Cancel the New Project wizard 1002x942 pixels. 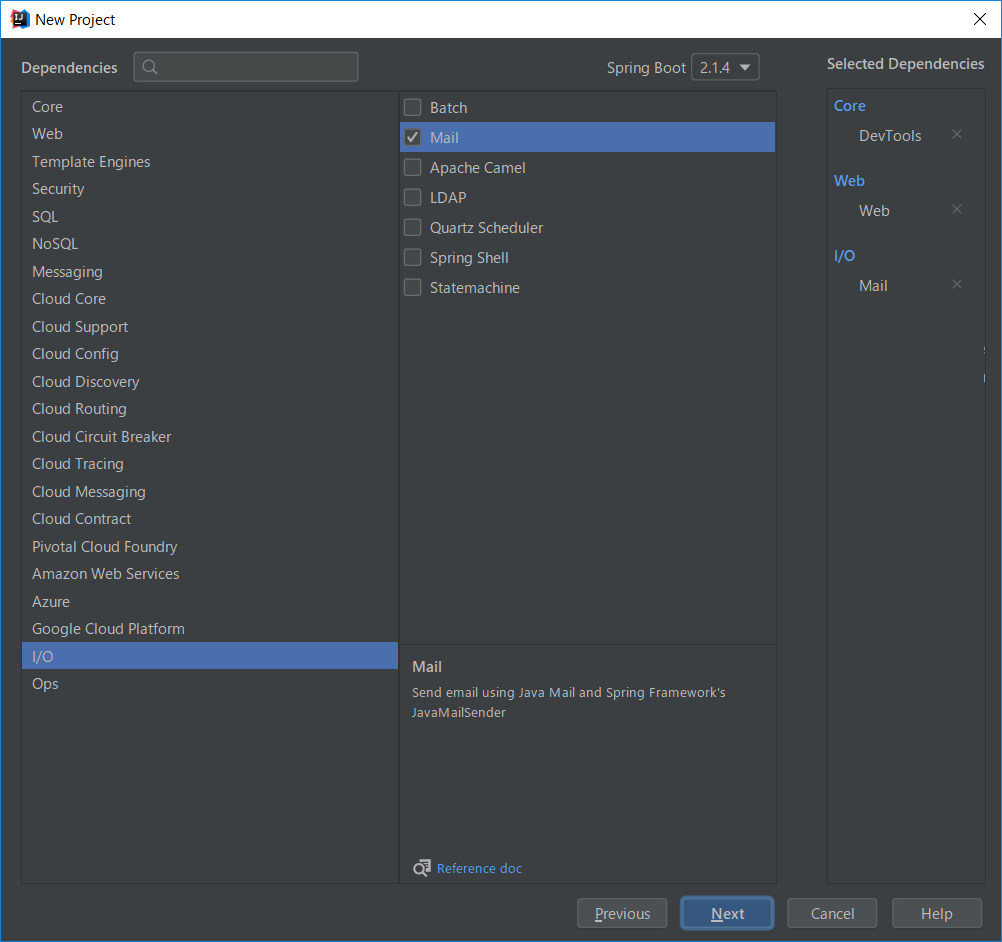(x=832, y=913)
